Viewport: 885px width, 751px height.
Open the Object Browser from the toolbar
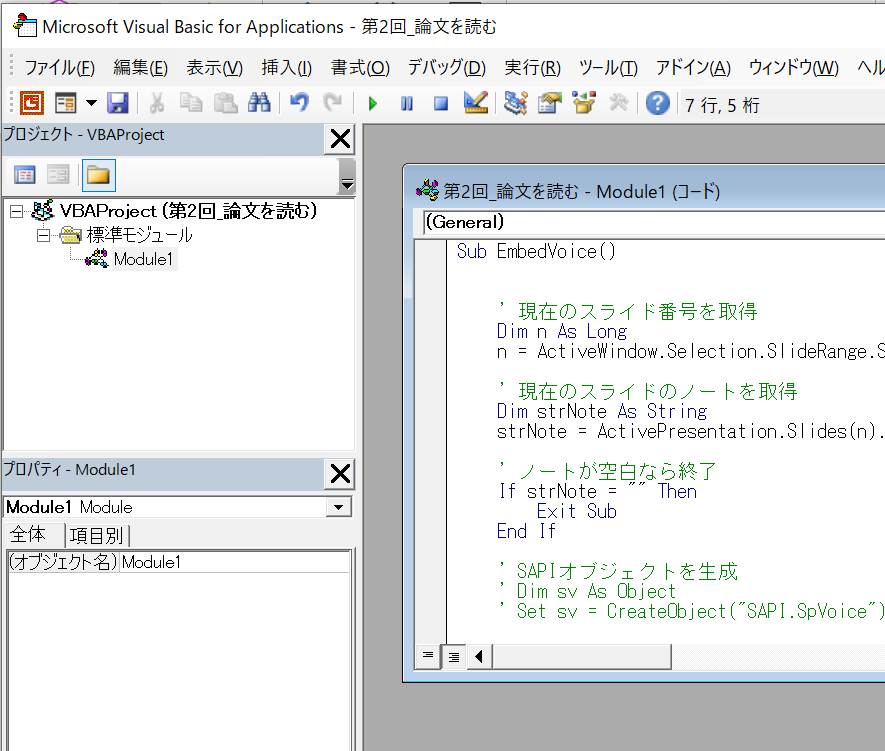click(583, 103)
